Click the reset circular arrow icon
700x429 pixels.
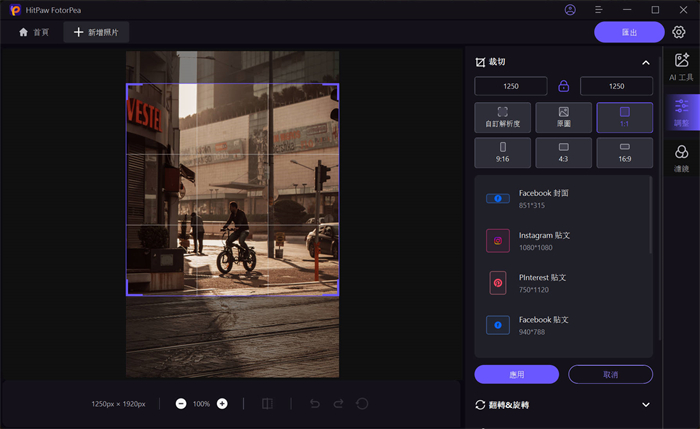coord(362,403)
